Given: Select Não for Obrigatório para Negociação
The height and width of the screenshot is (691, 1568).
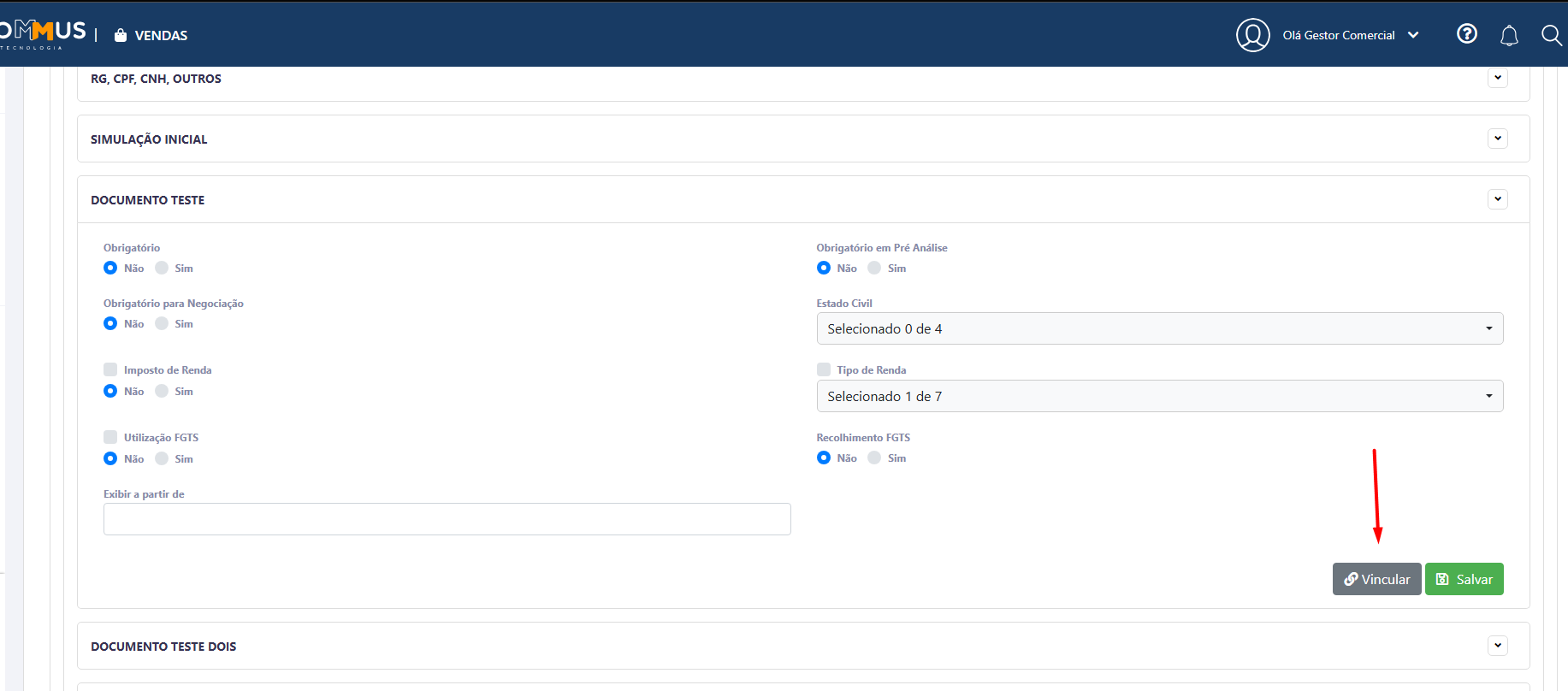Looking at the screenshot, I should pyautogui.click(x=110, y=323).
